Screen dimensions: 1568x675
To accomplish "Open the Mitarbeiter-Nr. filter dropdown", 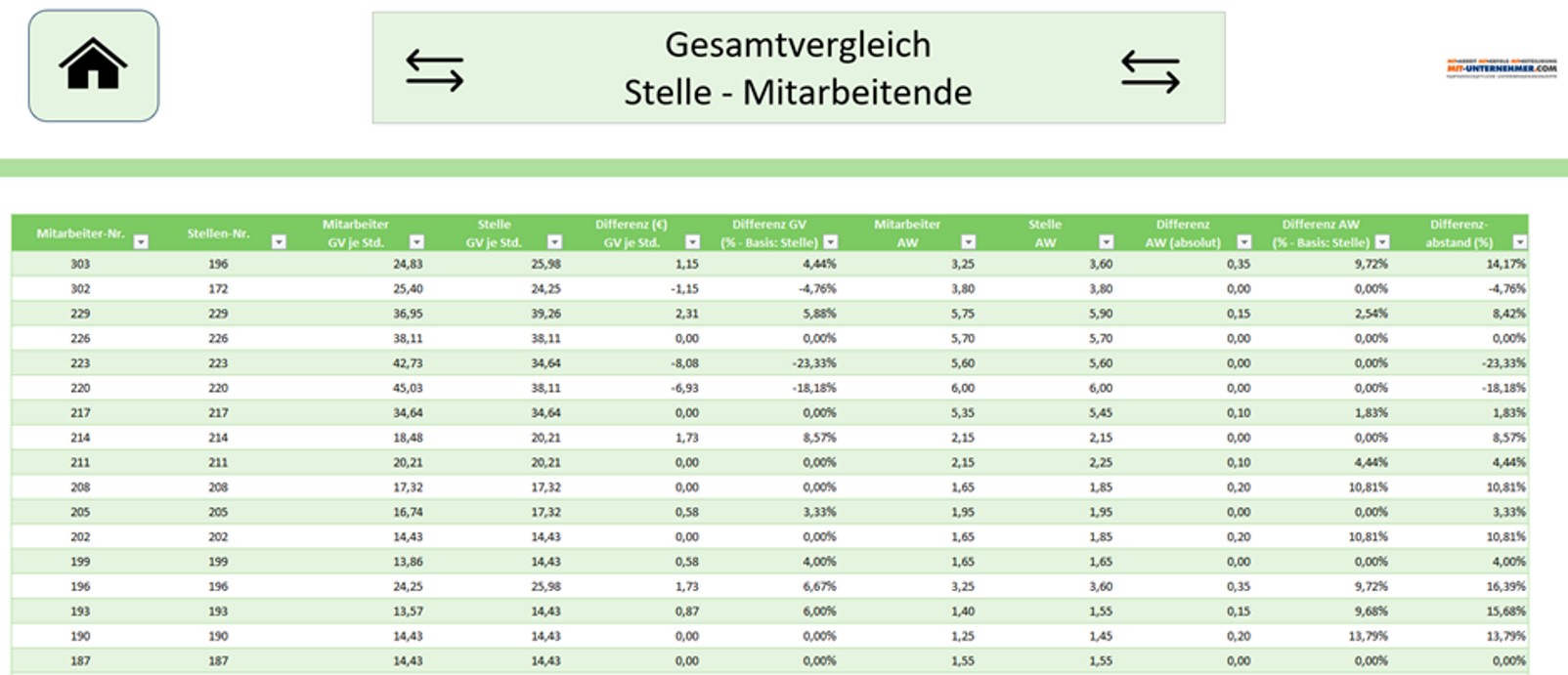I will (x=141, y=242).
